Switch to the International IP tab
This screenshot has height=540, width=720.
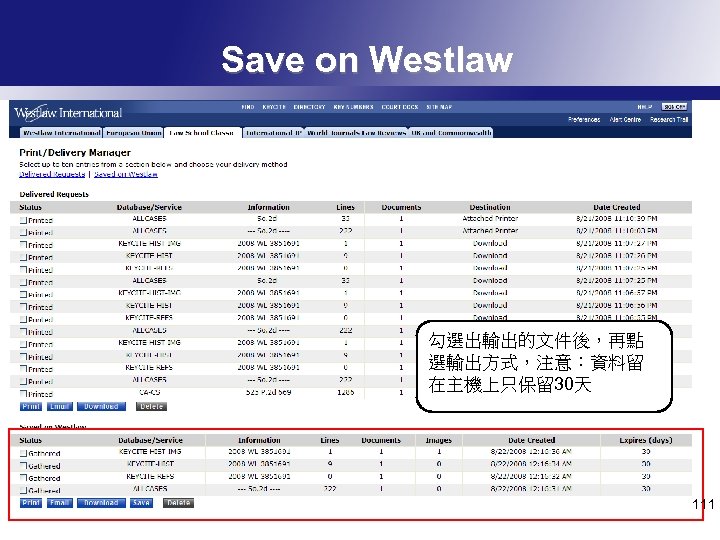(x=273, y=133)
